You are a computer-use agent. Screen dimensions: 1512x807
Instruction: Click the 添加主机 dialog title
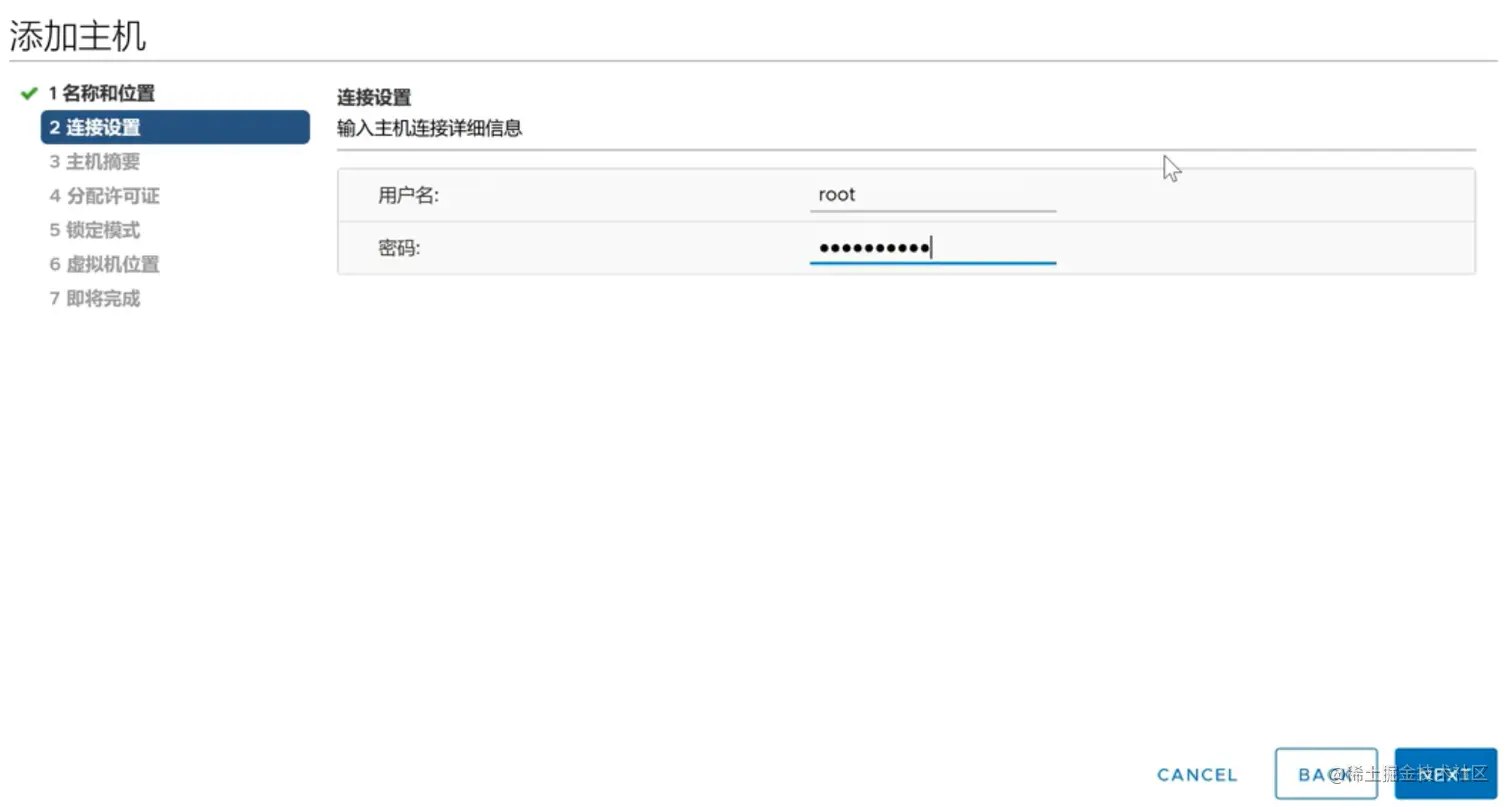click(x=78, y=36)
